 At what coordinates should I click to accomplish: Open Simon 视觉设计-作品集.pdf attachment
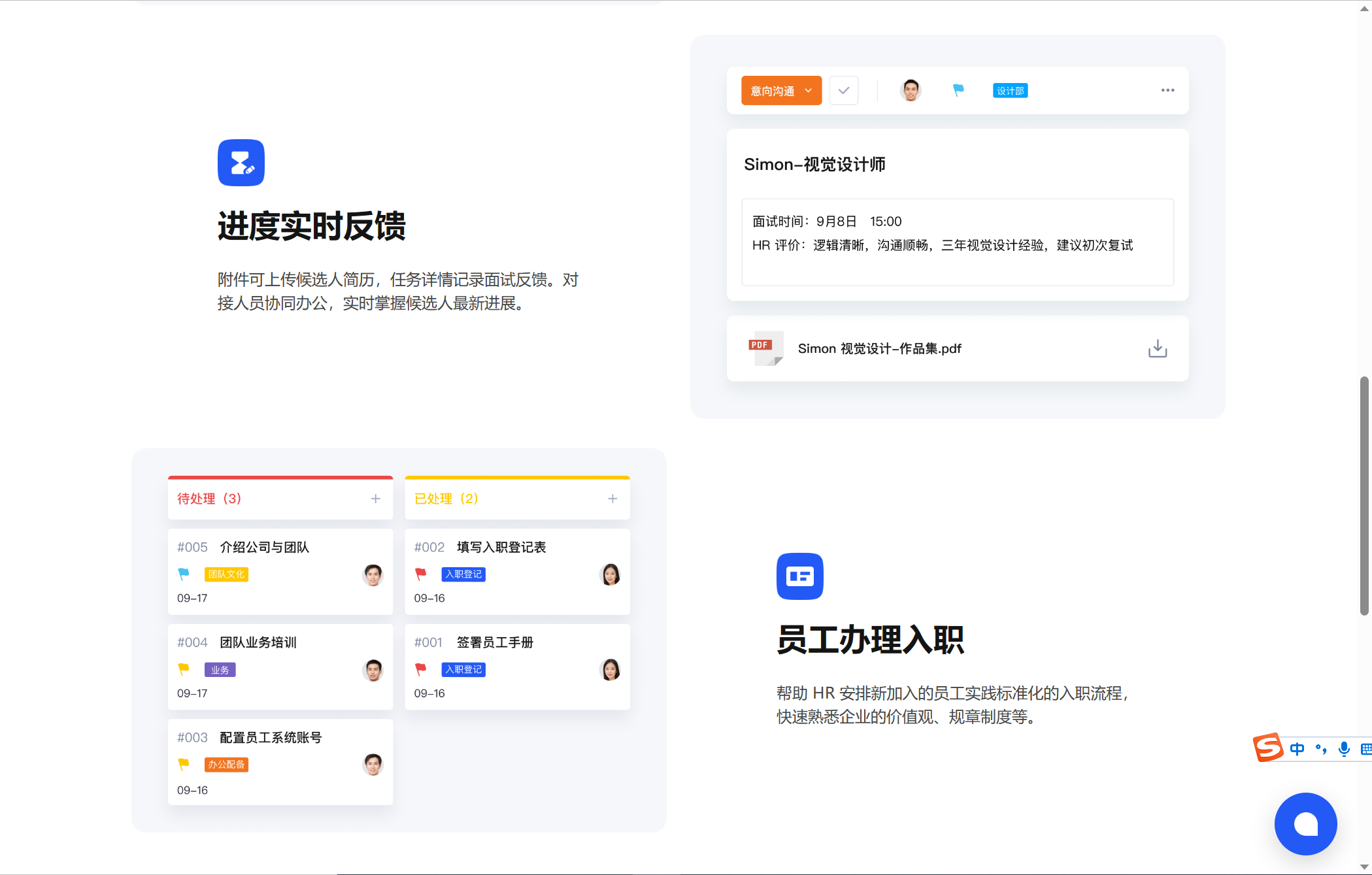pyautogui.click(x=879, y=348)
